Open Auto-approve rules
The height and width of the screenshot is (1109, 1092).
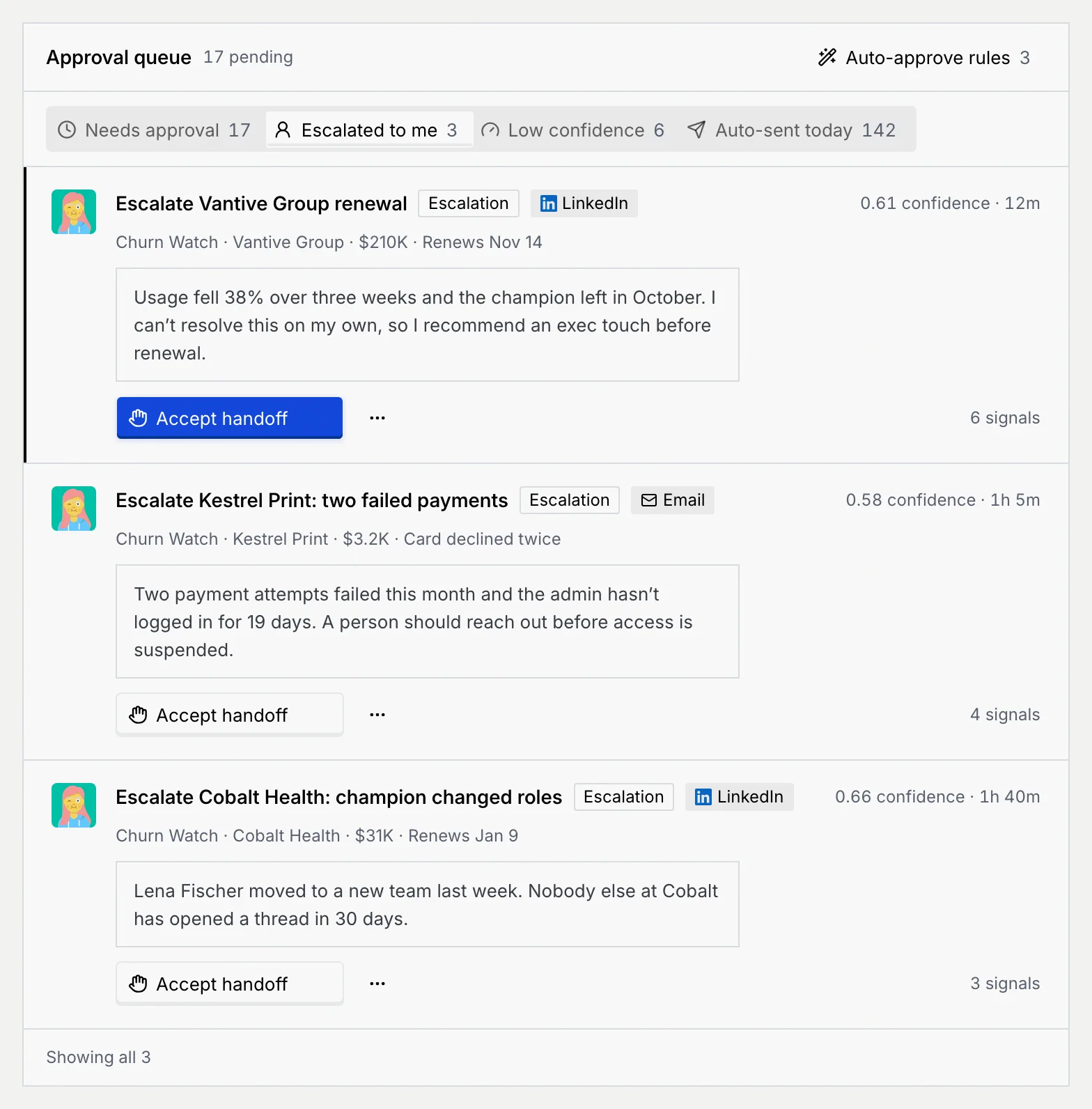point(924,57)
